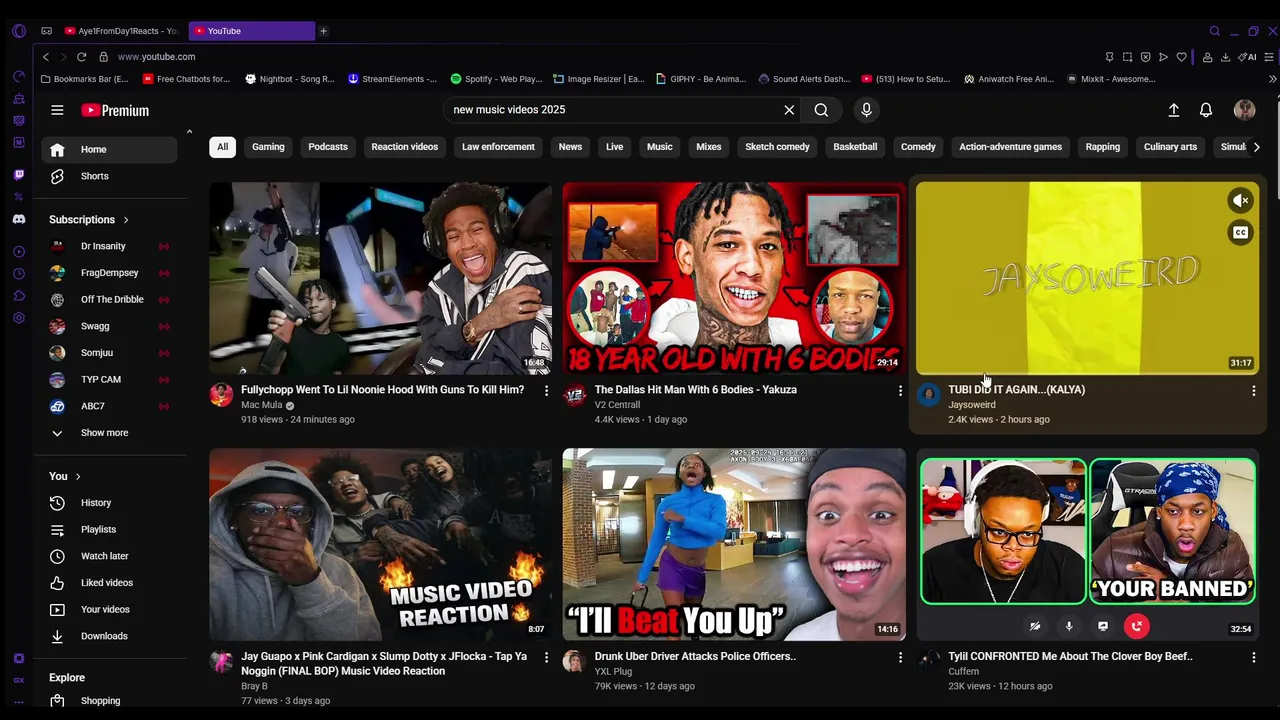This screenshot has width=1280, height=720.
Task: Expand bookmarks bar overflow chevron
Action: point(1272,79)
